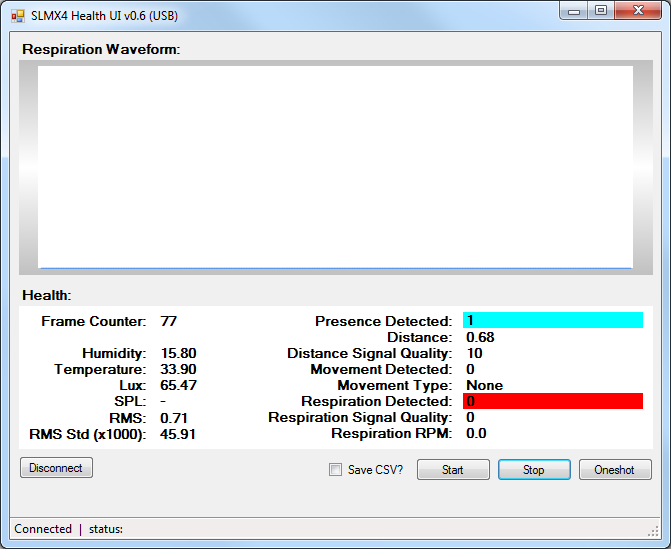
Task: Click the window resize grip in status bar
Action: (653, 531)
